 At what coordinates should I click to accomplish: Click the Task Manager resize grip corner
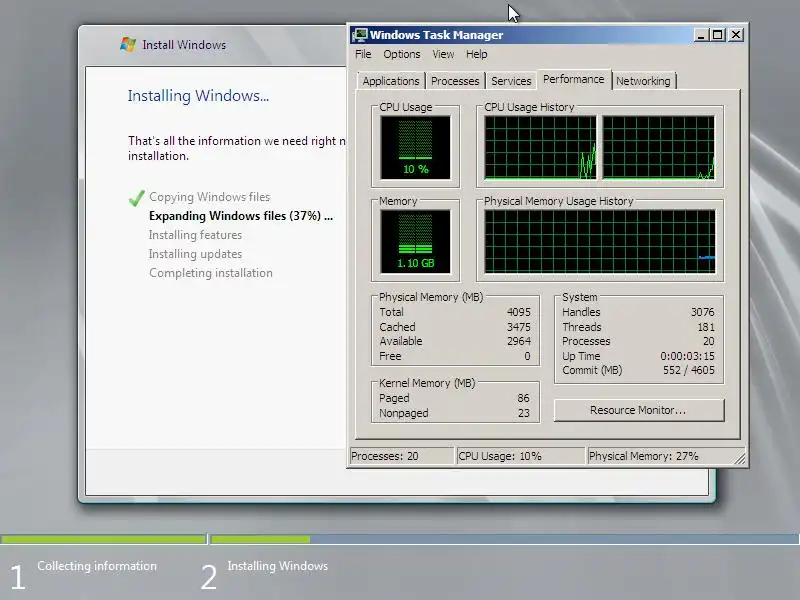740,459
